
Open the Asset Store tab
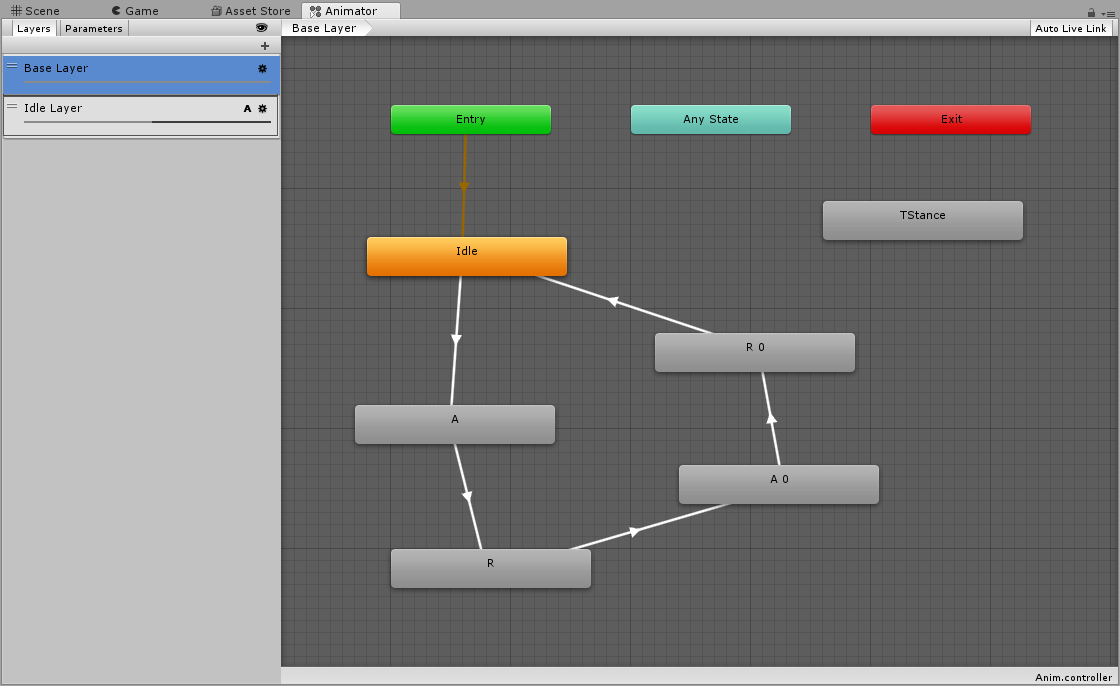(x=250, y=11)
